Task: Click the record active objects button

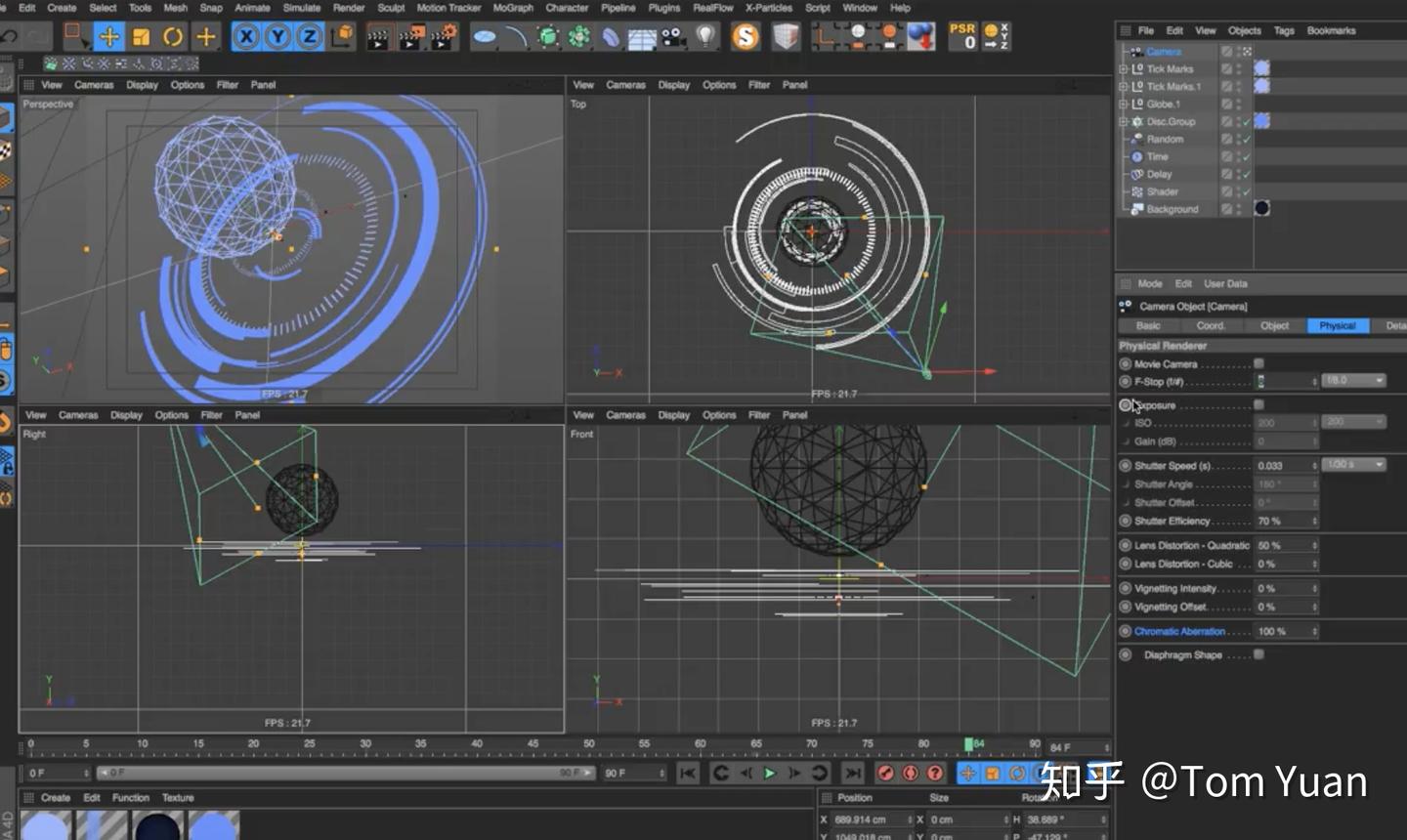Action: (x=886, y=774)
